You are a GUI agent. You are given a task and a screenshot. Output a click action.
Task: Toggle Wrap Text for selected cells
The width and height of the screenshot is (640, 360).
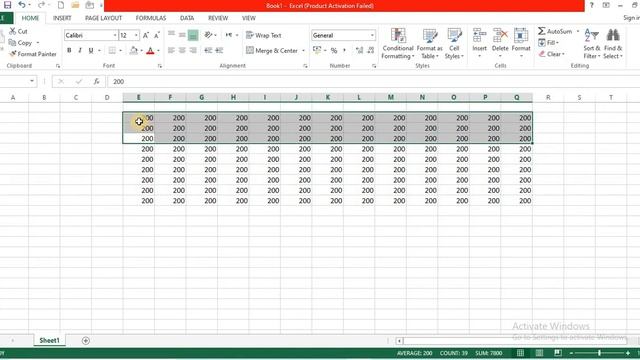[264, 36]
